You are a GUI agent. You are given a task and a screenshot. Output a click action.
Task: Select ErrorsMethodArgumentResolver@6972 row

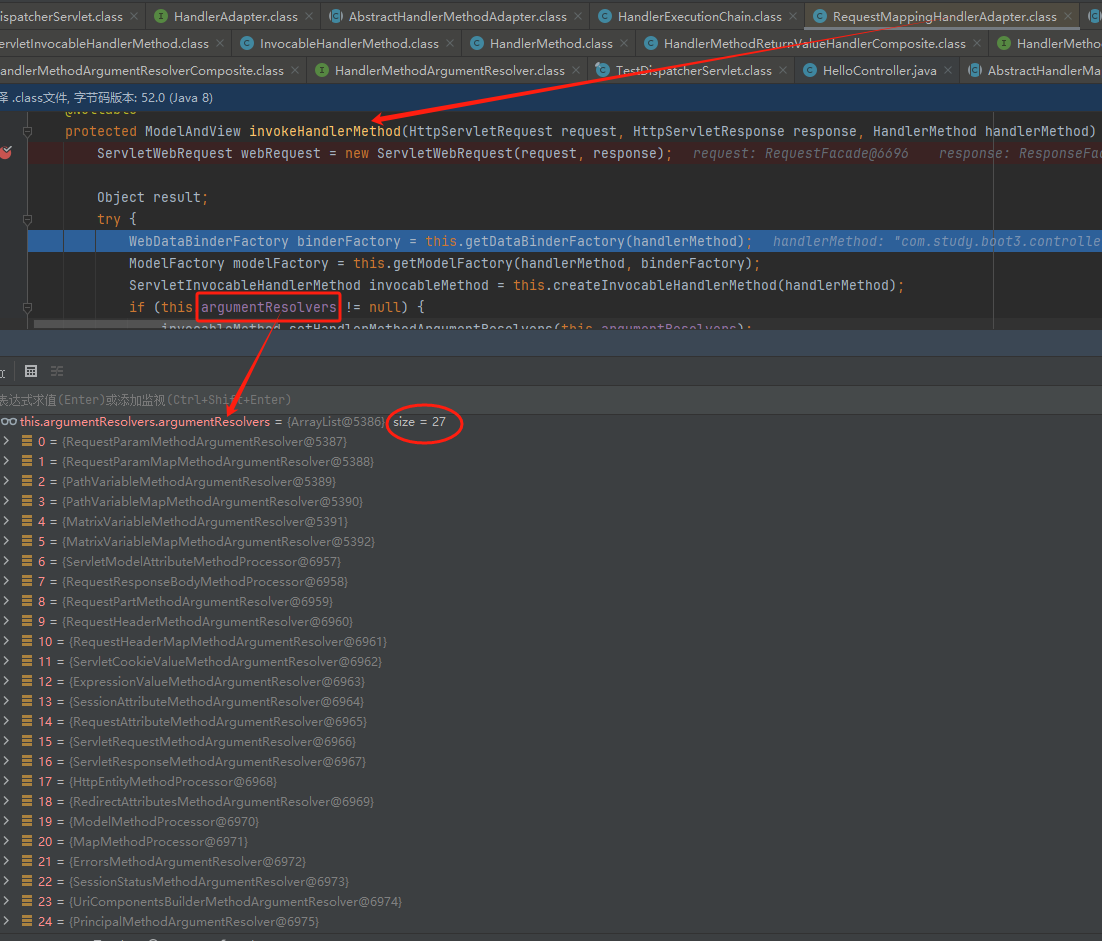pyautogui.click(x=551, y=862)
